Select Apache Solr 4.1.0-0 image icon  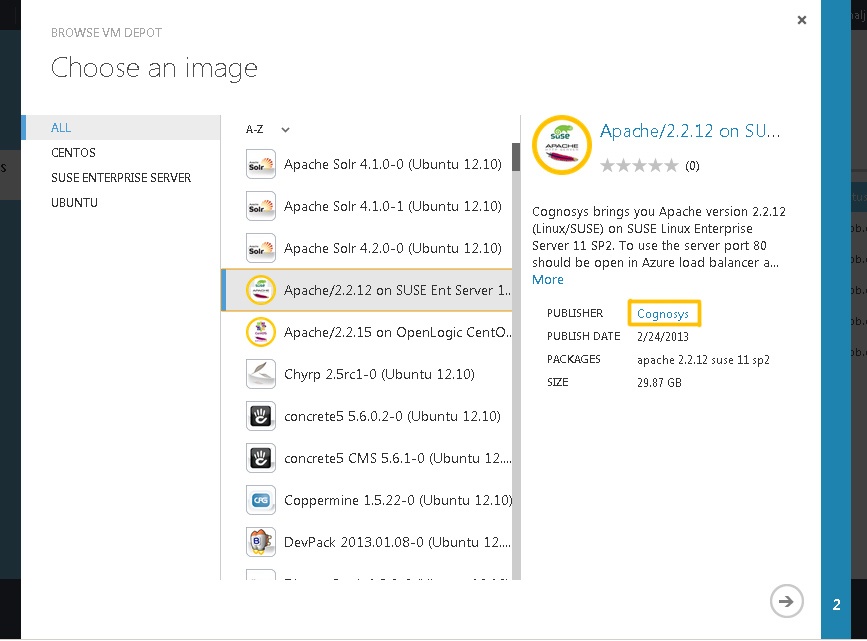tap(260, 164)
